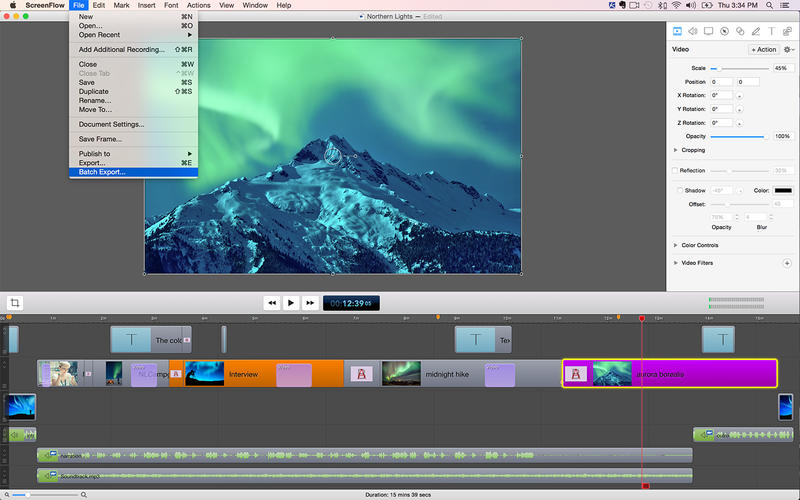Expand the Color Controls section
800x500 pixels.
tap(675, 245)
